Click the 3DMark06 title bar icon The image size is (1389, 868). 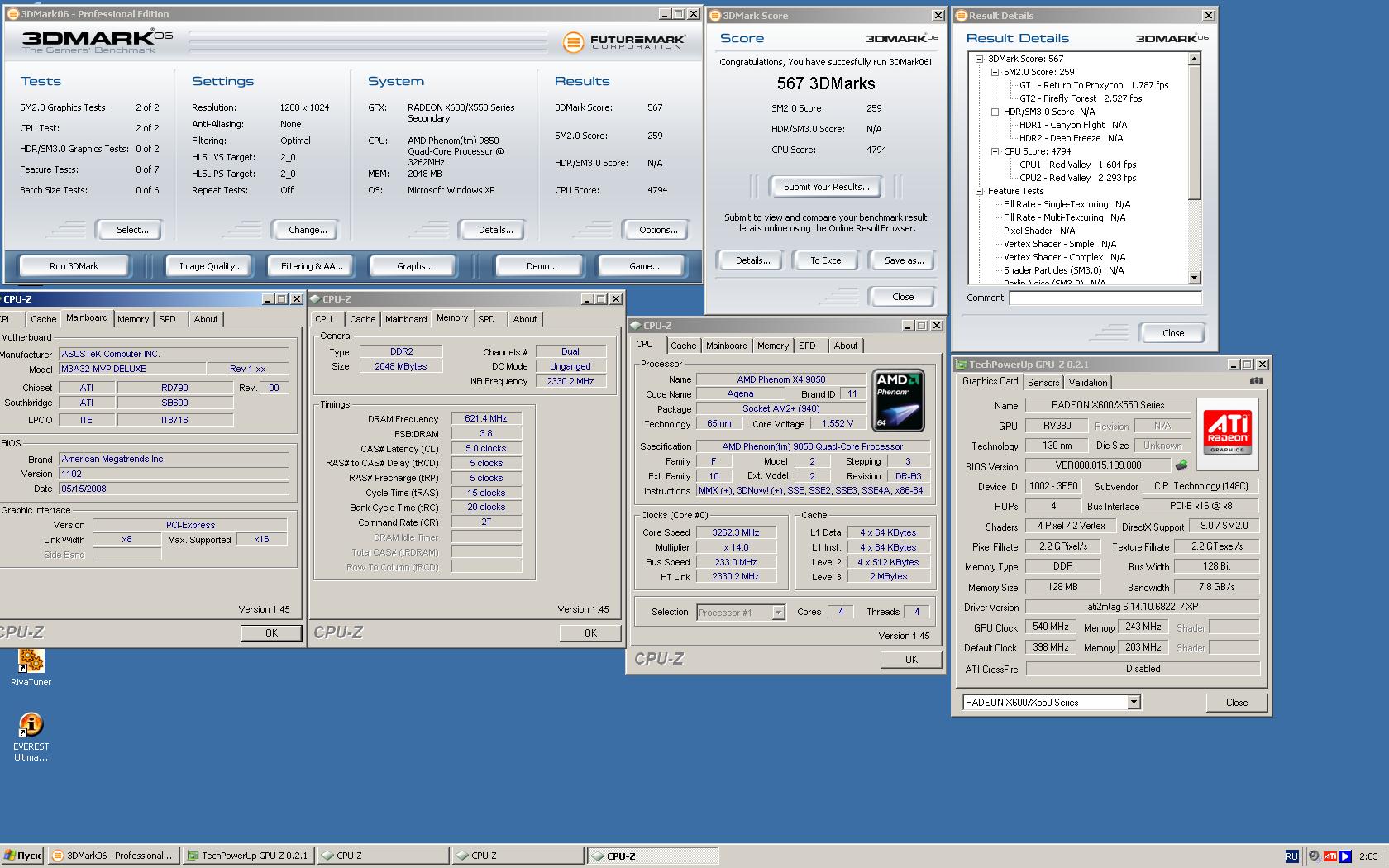tap(12, 14)
